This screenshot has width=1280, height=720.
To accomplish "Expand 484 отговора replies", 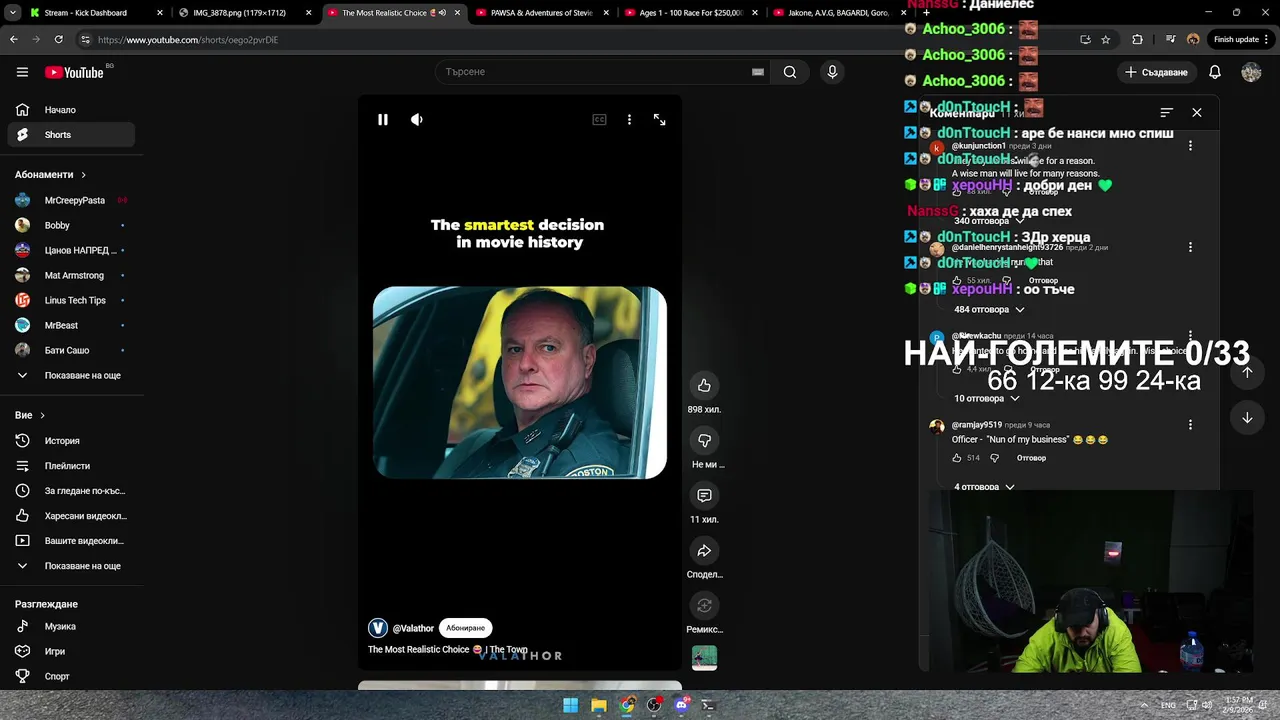I will coord(989,310).
